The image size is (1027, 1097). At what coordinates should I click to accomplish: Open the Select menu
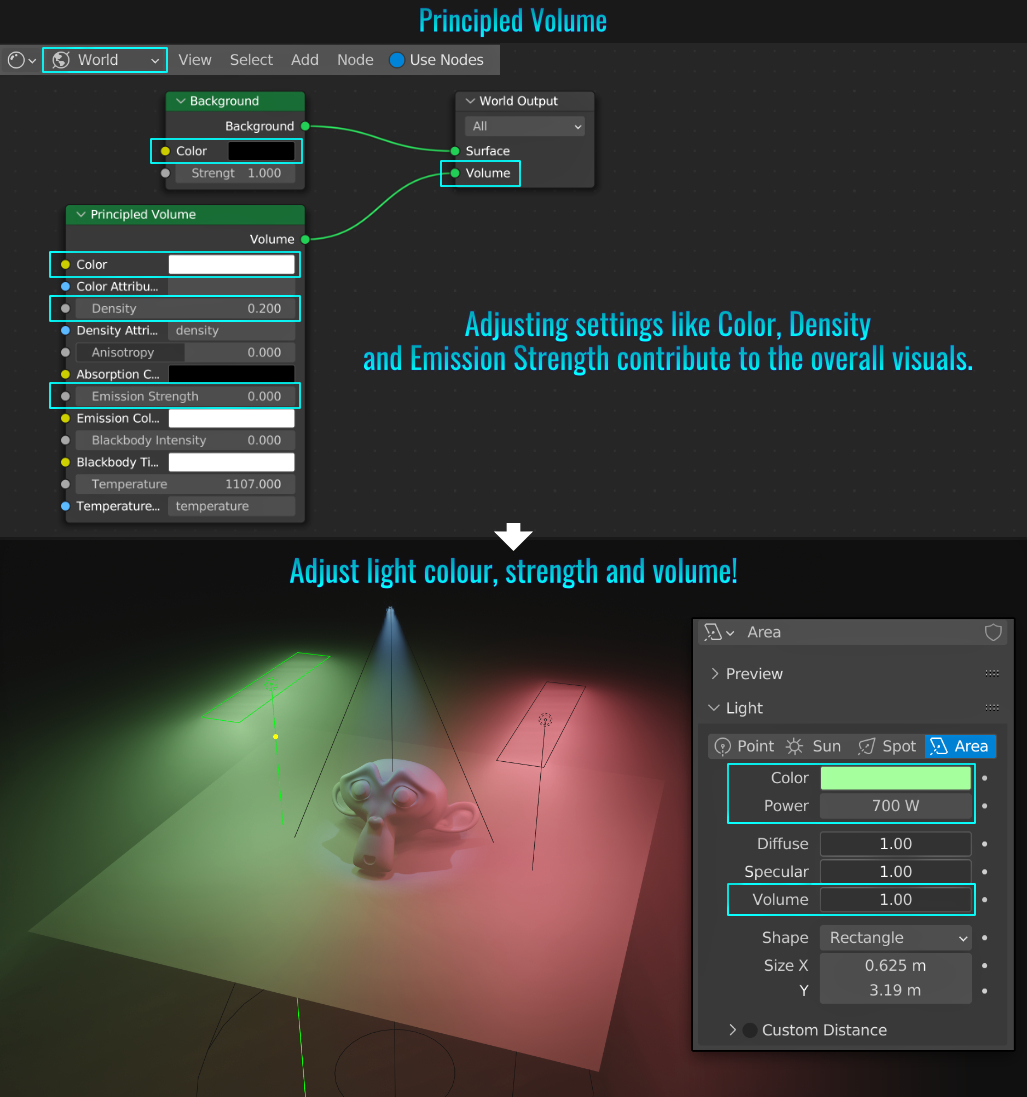(251, 60)
